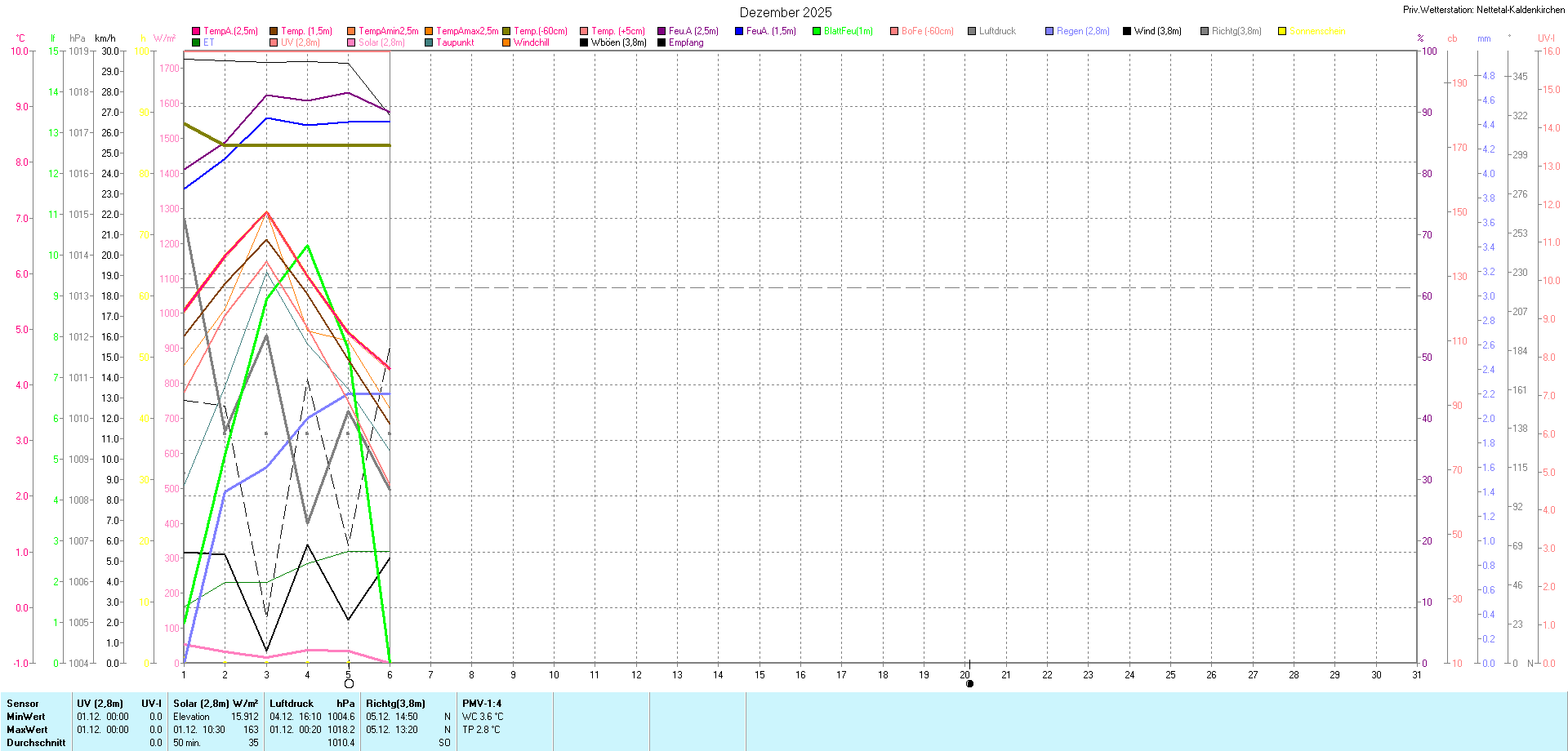Click the PMV-1:4 panel header

click(x=482, y=704)
